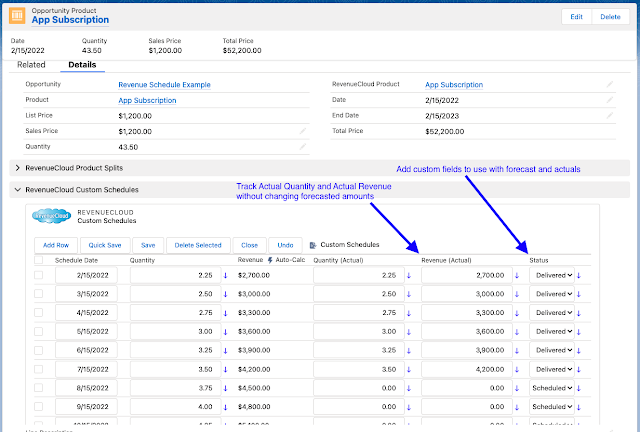Click Quantity copy-down arrow in 6/15/2022 row
This screenshot has width=640, height=432.
pyautogui.click(x=225, y=351)
